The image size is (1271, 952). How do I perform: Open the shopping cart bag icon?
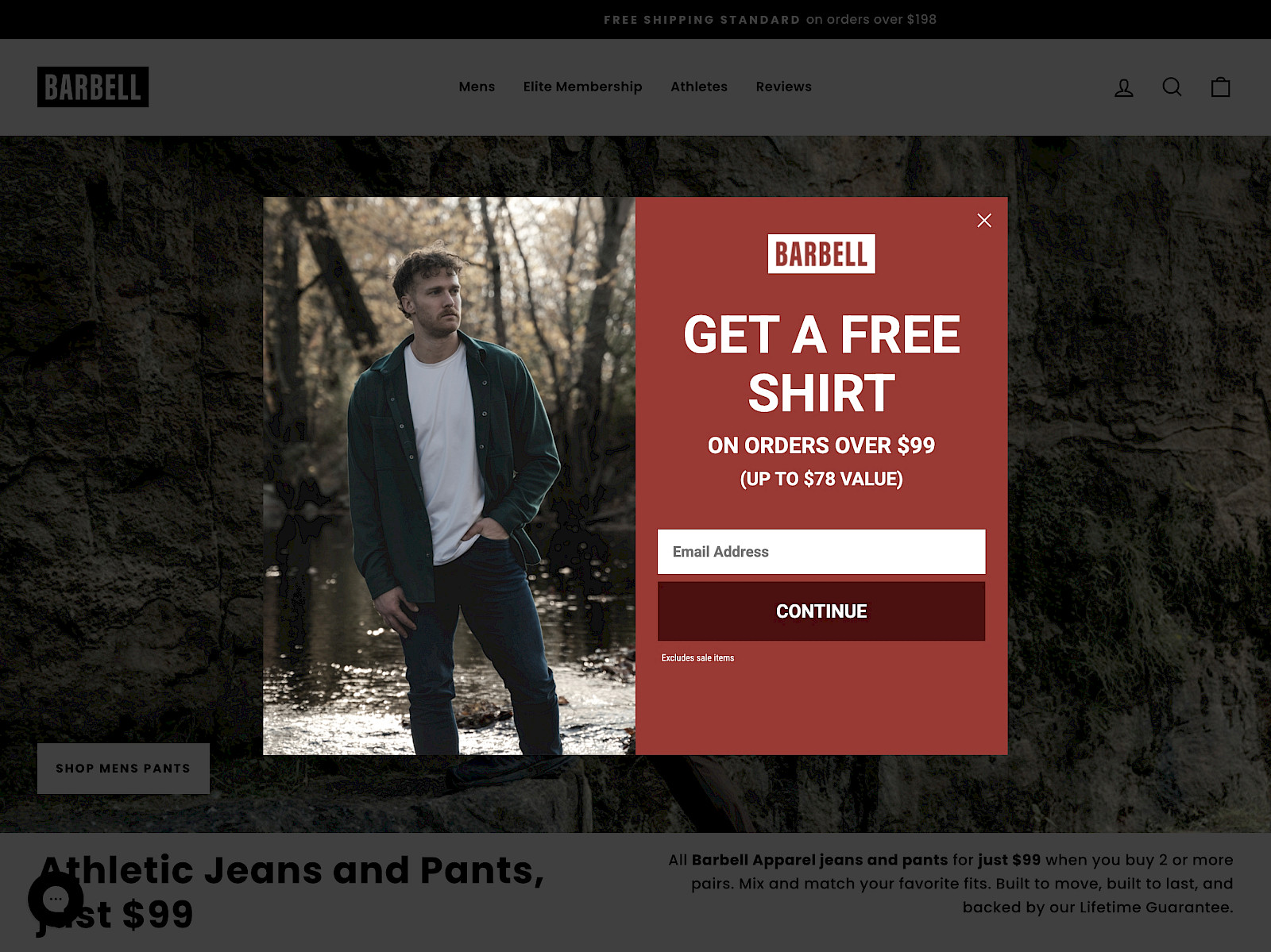1220,87
